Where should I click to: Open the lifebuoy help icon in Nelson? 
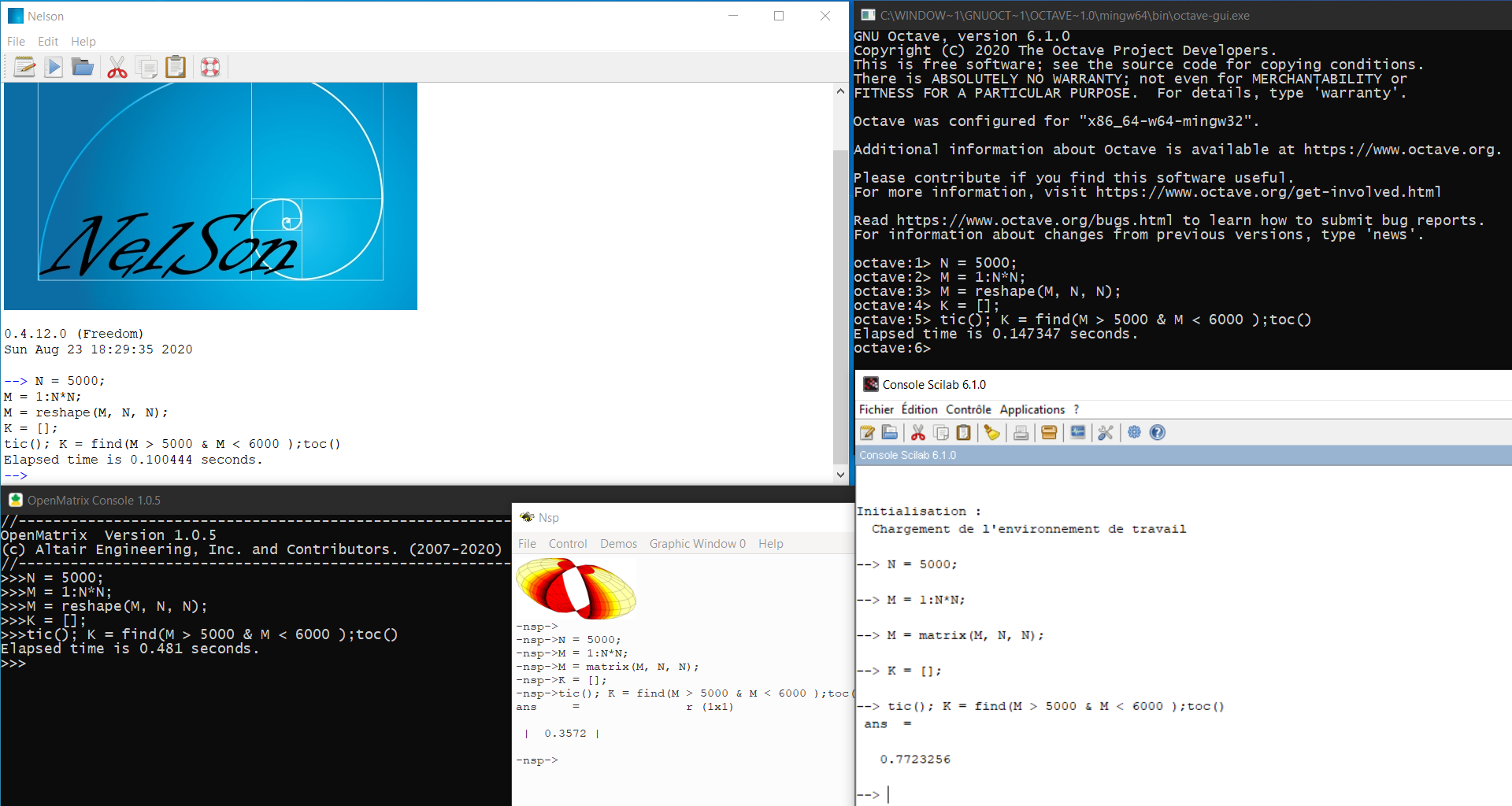[210, 68]
